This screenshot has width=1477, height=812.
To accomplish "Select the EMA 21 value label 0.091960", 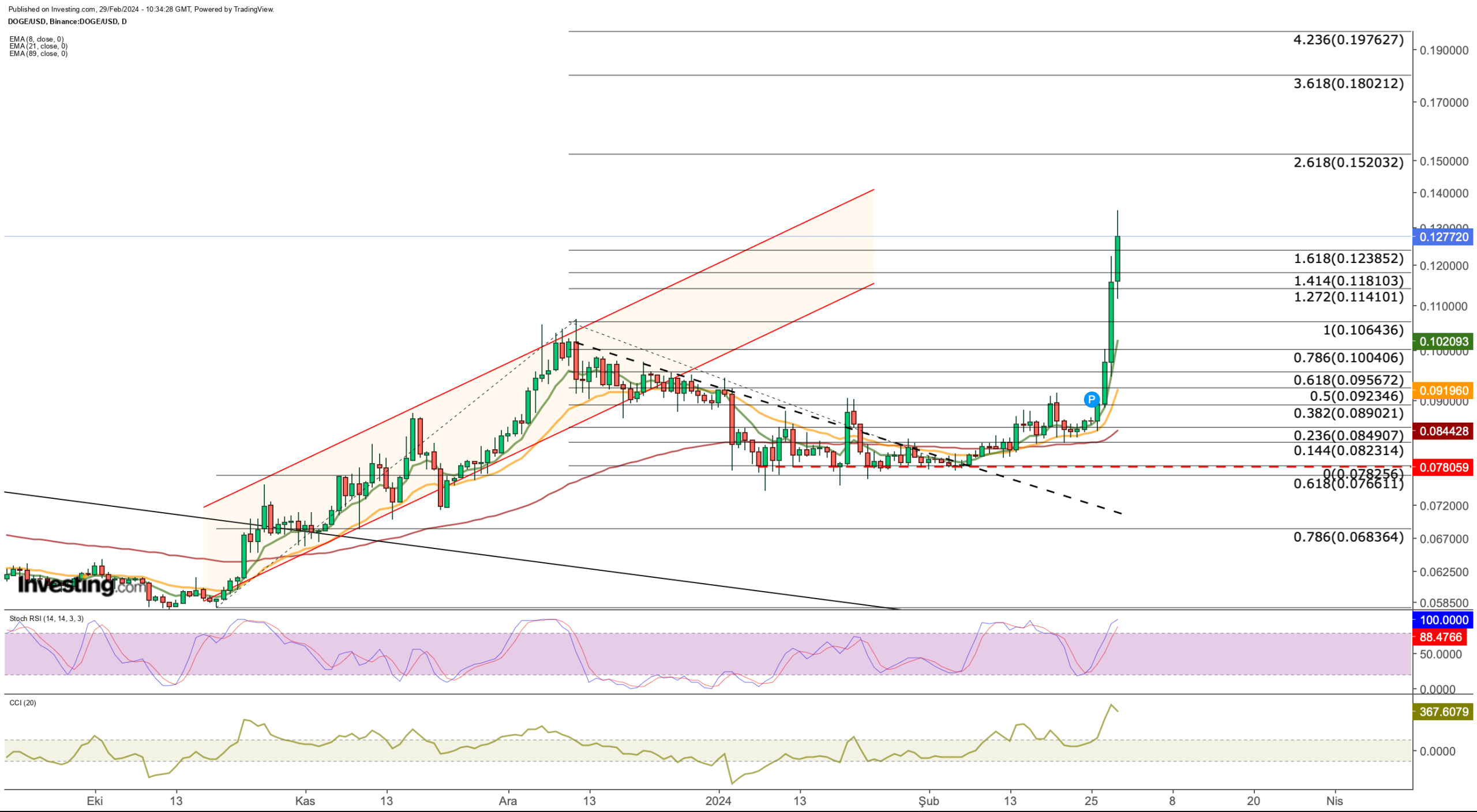I will click(x=1443, y=390).
